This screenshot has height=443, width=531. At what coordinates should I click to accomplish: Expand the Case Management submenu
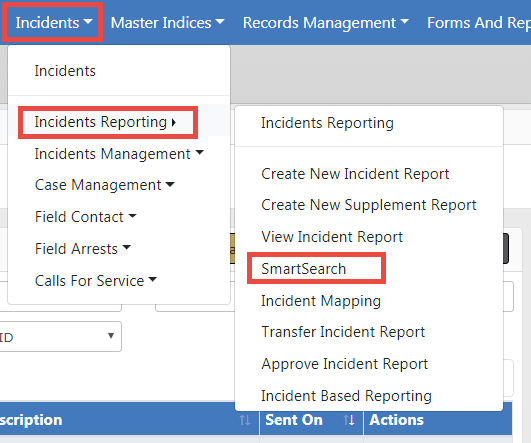[x=104, y=185]
